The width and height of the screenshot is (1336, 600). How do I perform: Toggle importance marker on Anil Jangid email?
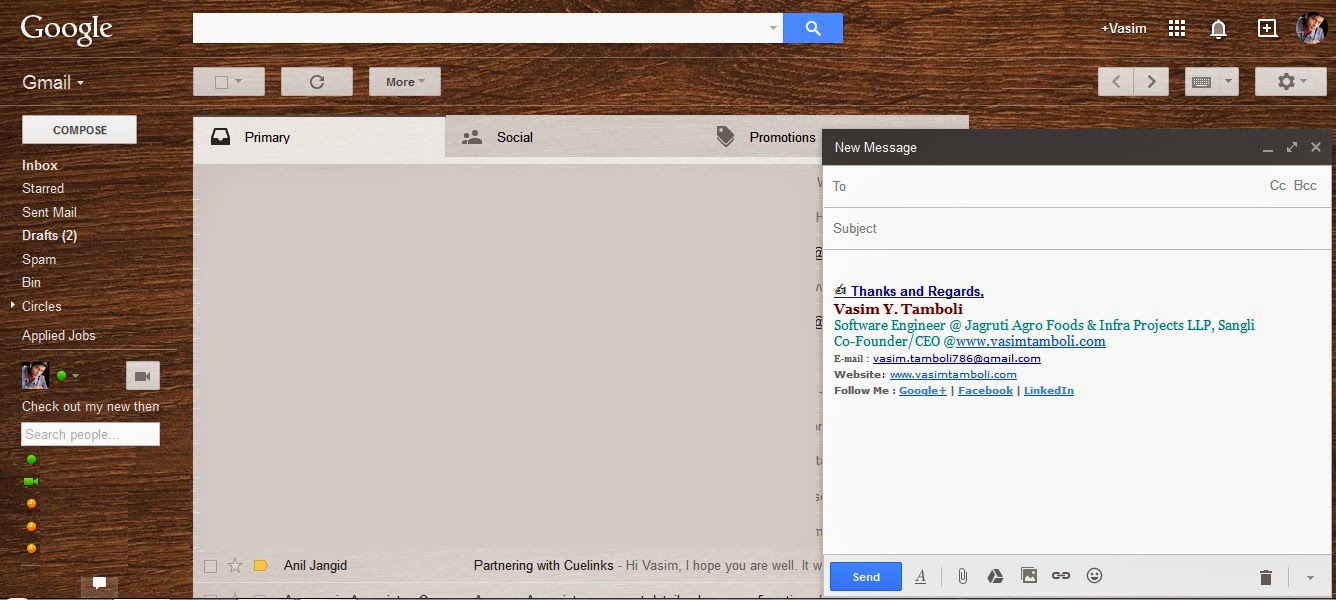[x=261, y=566]
